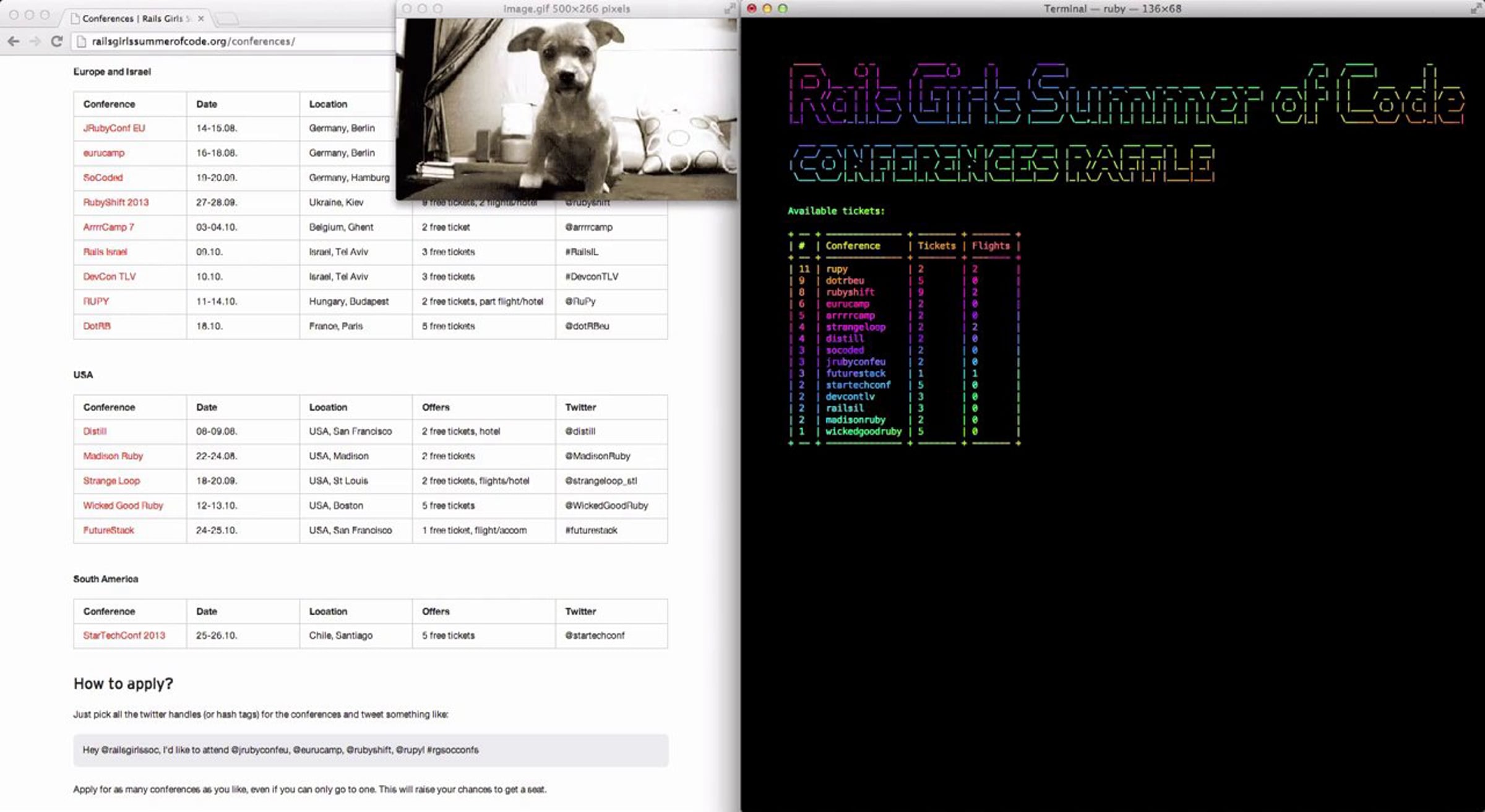The width and height of the screenshot is (1485, 812).
Task: Click the puppy image in preview window
Action: click(x=566, y=108)
